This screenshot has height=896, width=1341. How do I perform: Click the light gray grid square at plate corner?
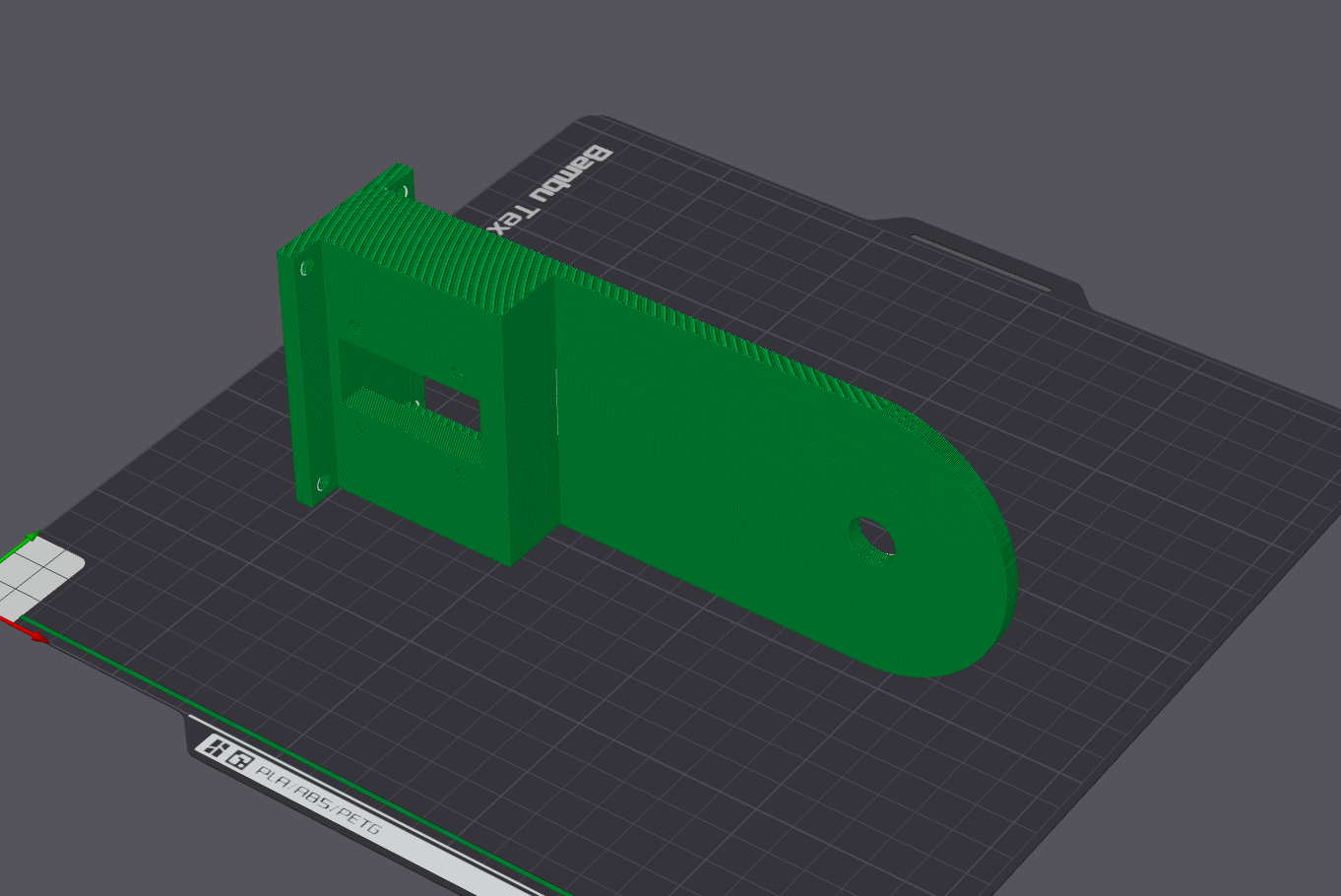pos(39,578)
